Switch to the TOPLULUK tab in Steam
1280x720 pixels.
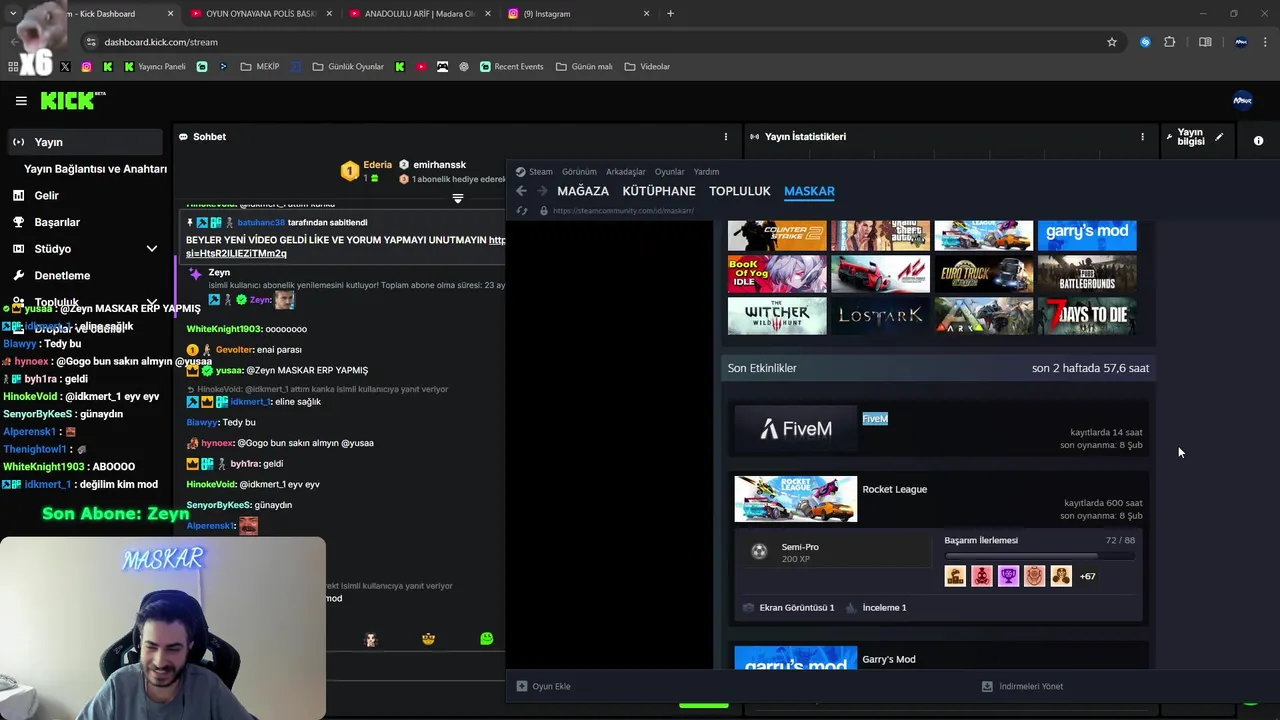click(x=740, y=191)
